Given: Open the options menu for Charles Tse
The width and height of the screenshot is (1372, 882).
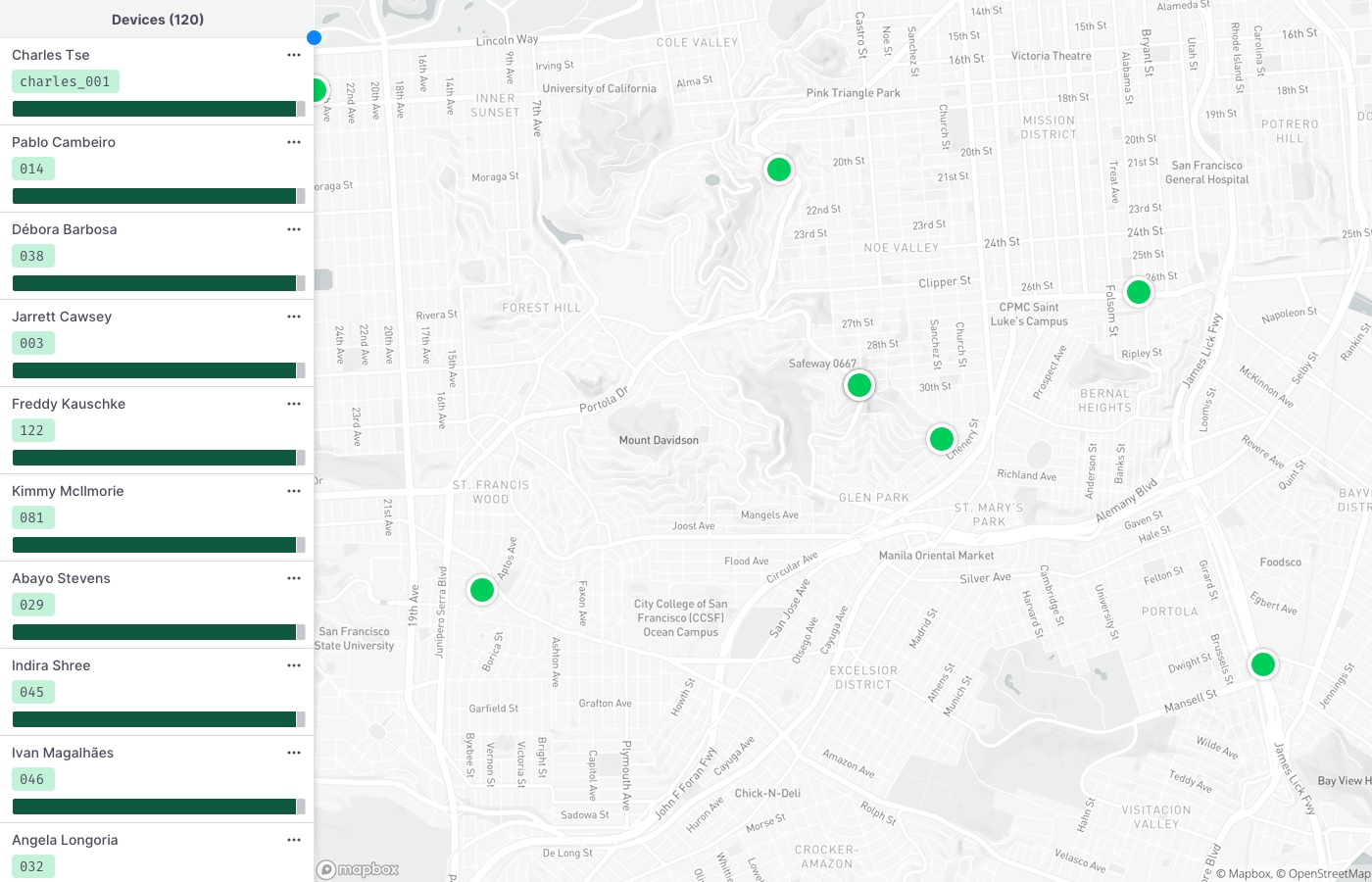Looking at the screenshot, I should pos(293,55).
